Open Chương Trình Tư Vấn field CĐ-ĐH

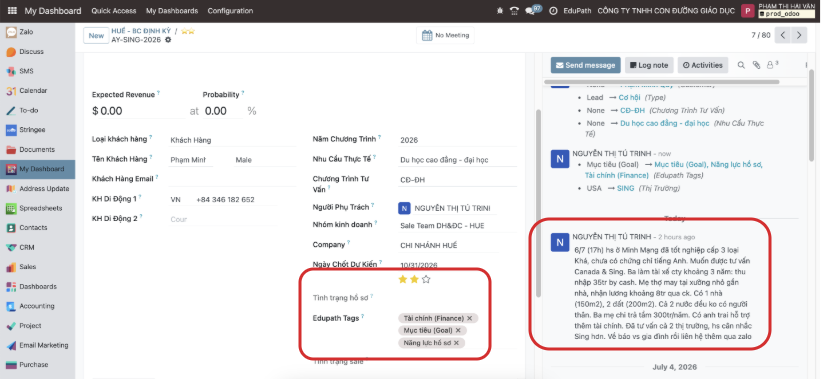click(457, 180)
